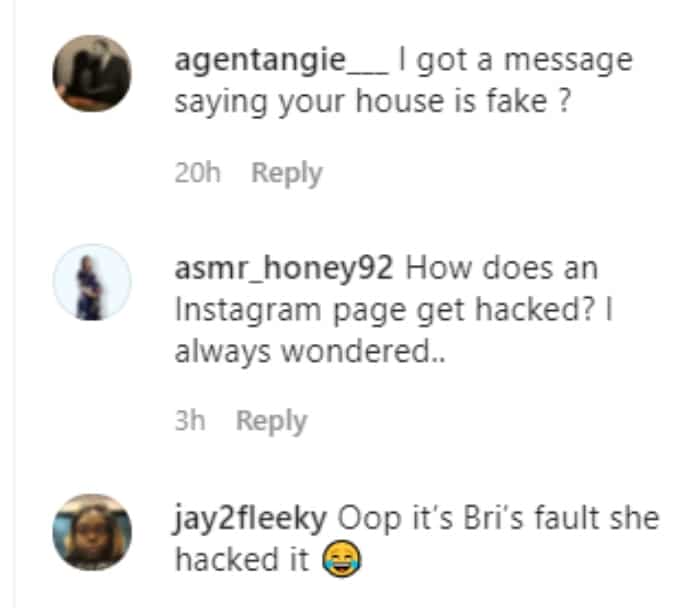The image size is (680, 608).
Task: Open asmr_honey92 profile picture
Action: [92, 282]
